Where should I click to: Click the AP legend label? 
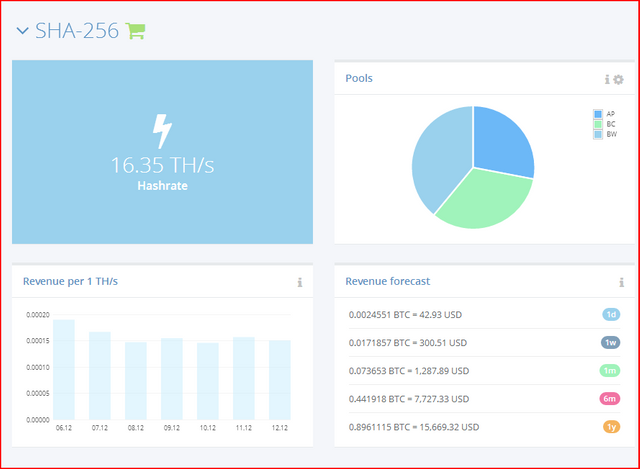pos(611,114)
